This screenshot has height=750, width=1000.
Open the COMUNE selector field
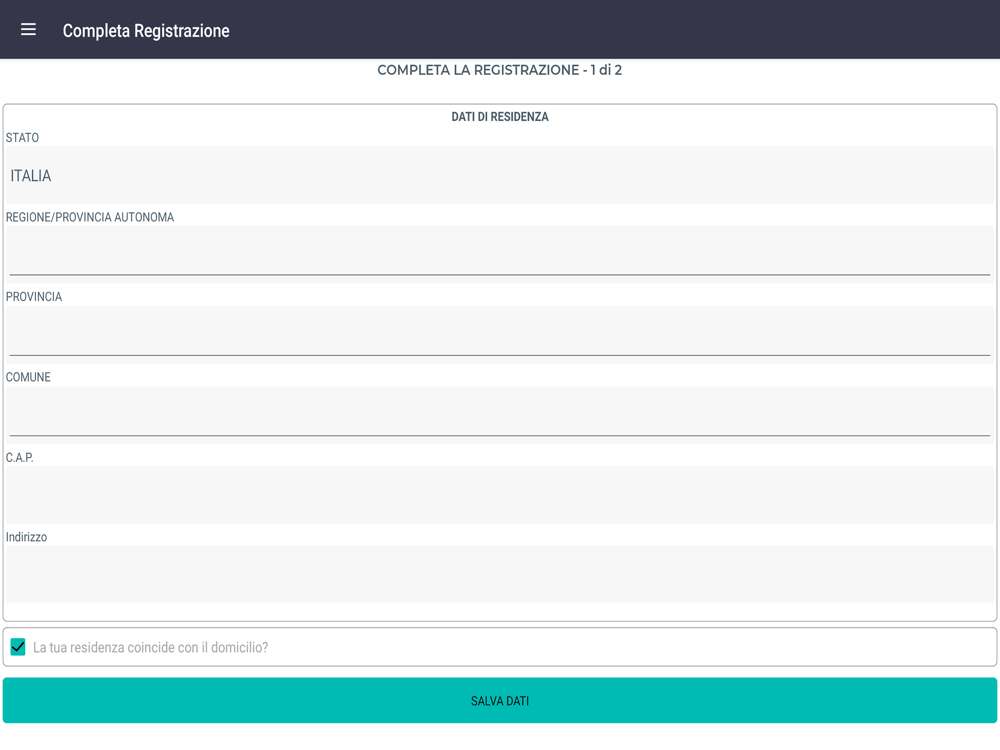(x=500, y=415)
